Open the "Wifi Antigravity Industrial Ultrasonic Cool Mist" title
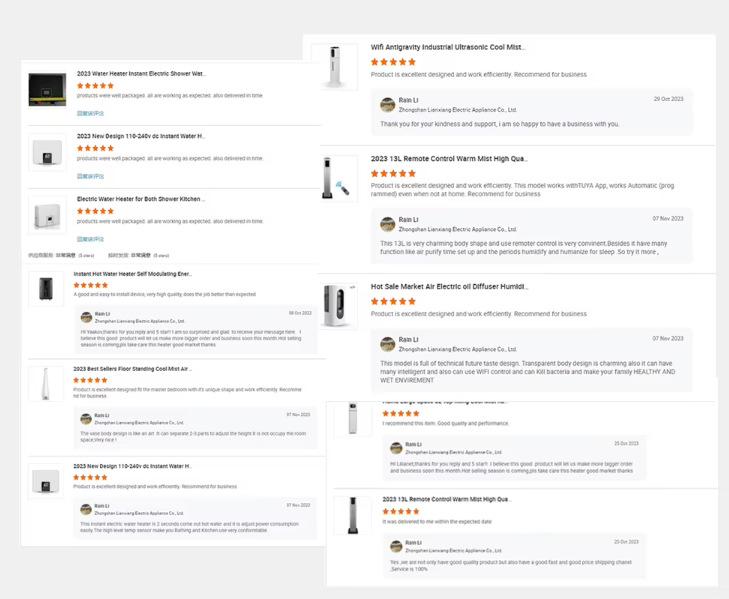This screenshot has width=729, height=599. tap(447, 47)
